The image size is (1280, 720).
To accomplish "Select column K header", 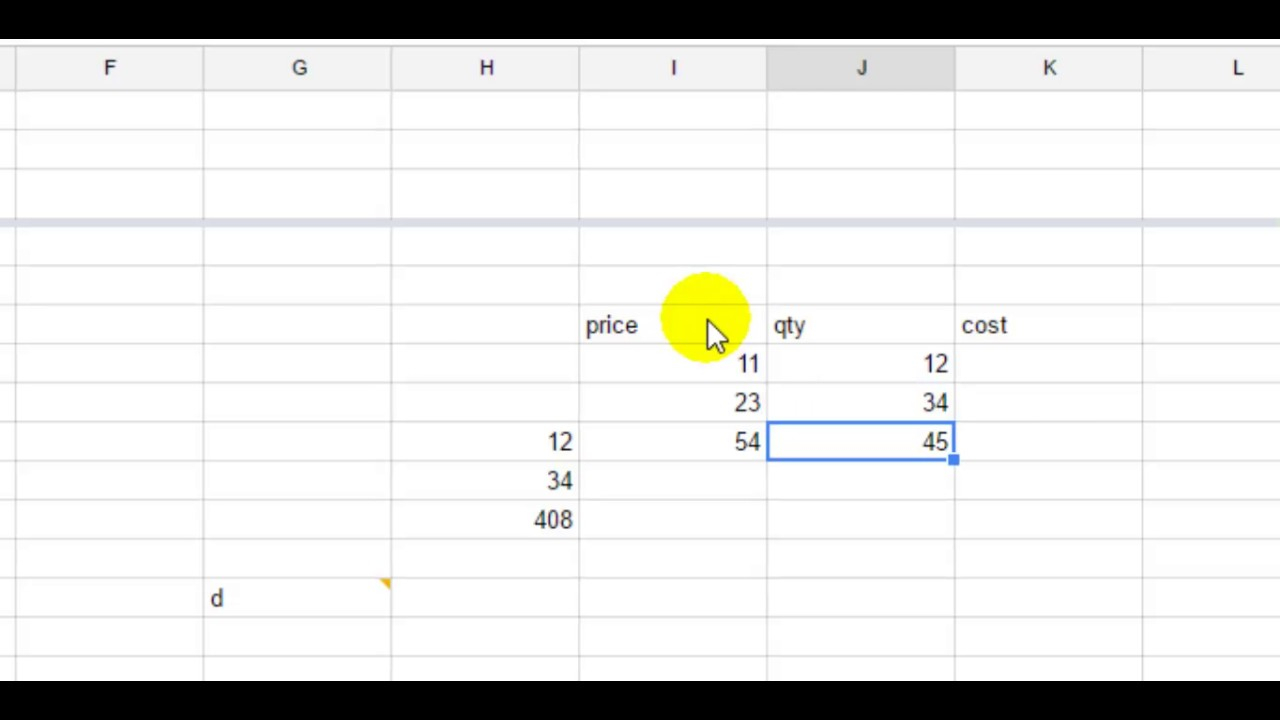I will coord(1049,68).
